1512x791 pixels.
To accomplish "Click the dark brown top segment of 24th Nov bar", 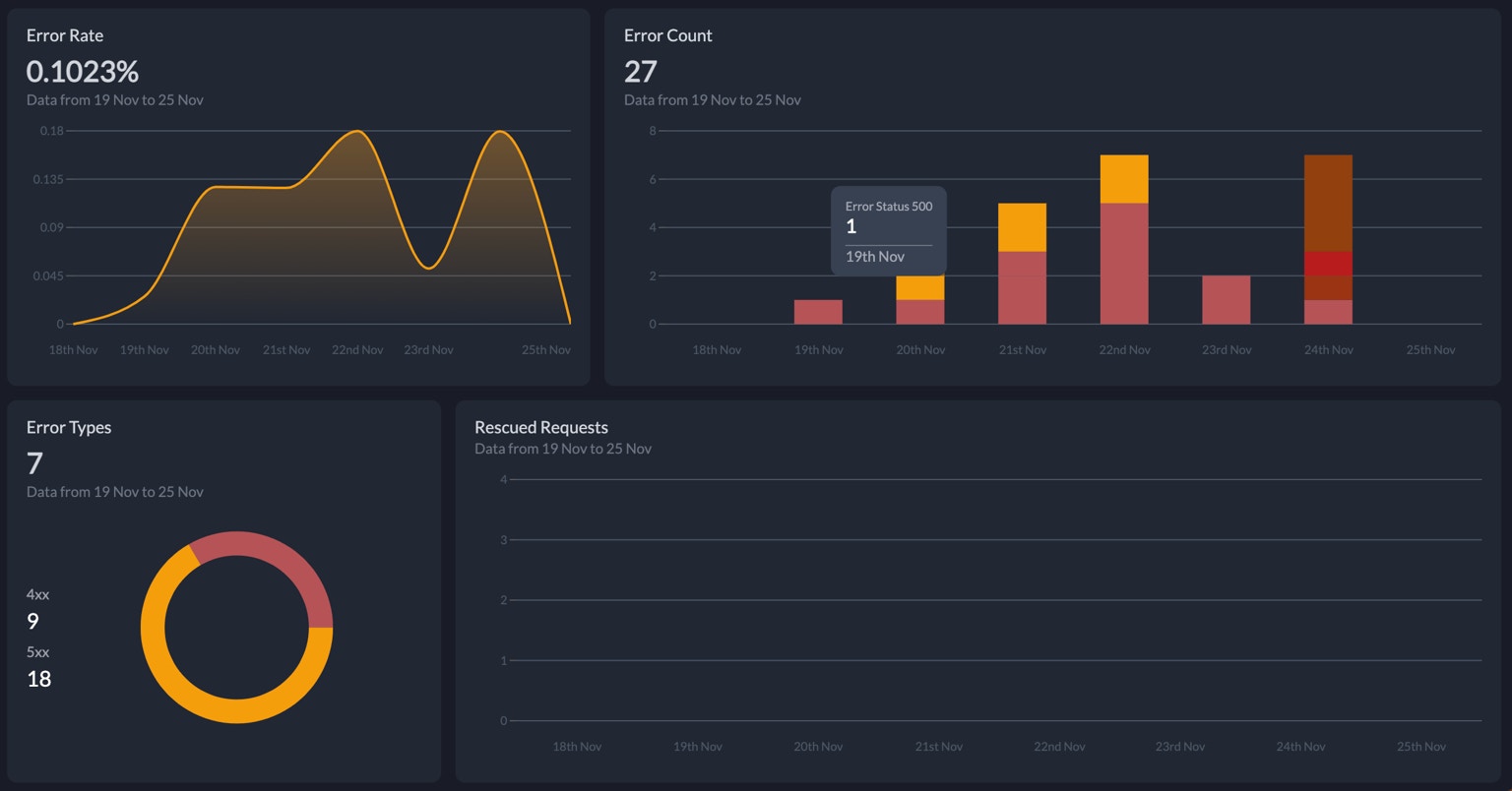I will pyautogui.click(x=1328, y=204).
